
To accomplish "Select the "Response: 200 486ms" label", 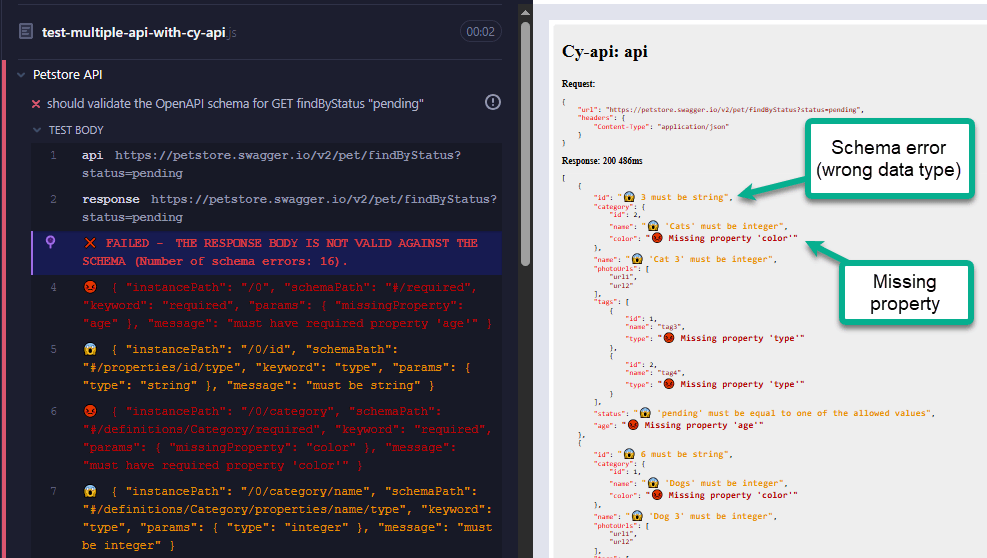I will pyautogui.click(x=602, y=161).
